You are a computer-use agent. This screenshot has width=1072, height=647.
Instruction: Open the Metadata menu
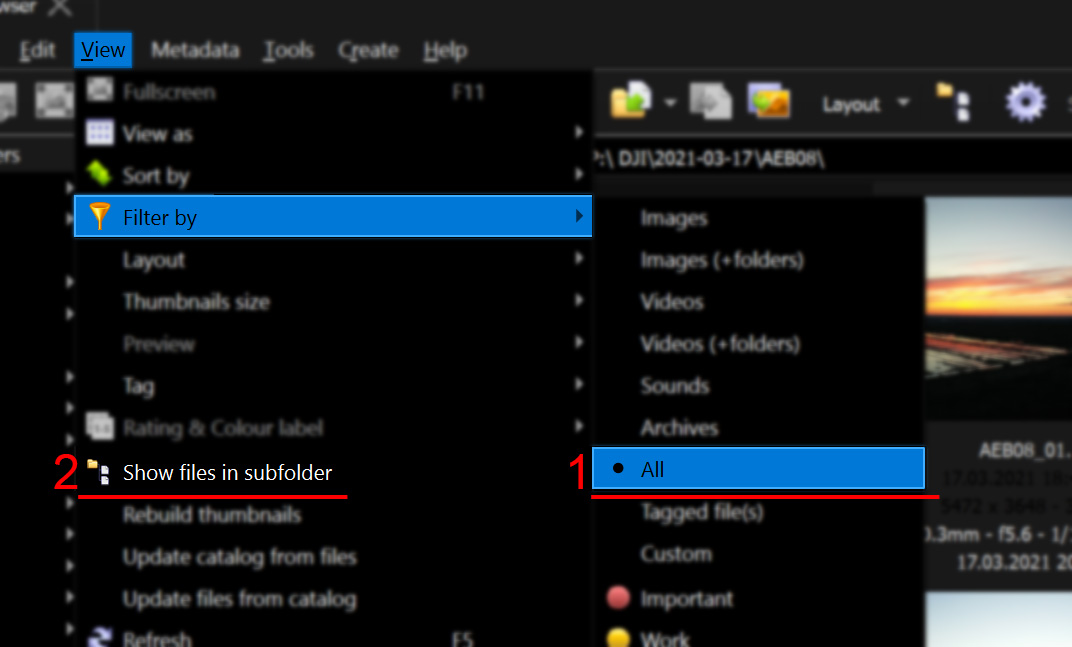[x=196, y=50]
